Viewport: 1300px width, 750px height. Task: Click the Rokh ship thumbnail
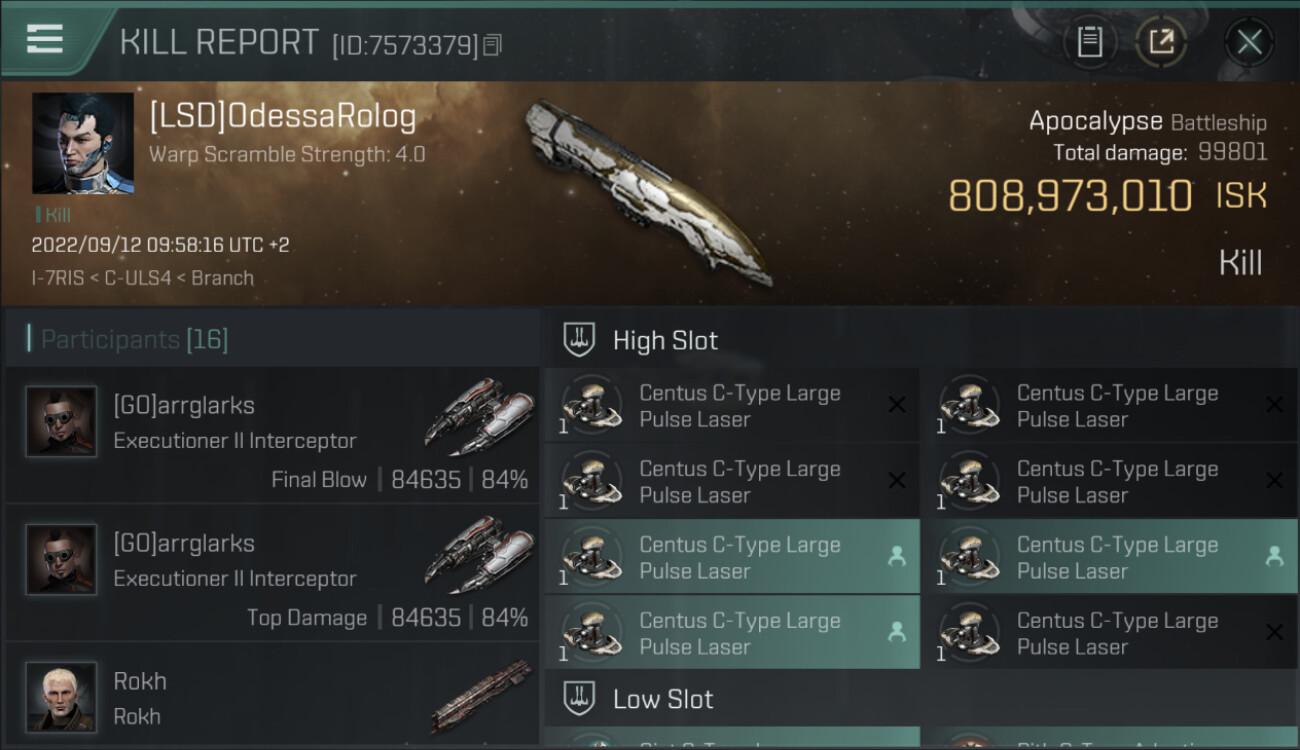pyautogui.click(x=482, y=696)
